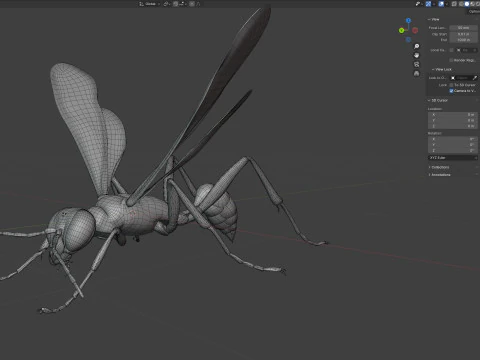Uncheck Camera to View checkbox
Screen dimensions: 480x360
pos(451,91)
